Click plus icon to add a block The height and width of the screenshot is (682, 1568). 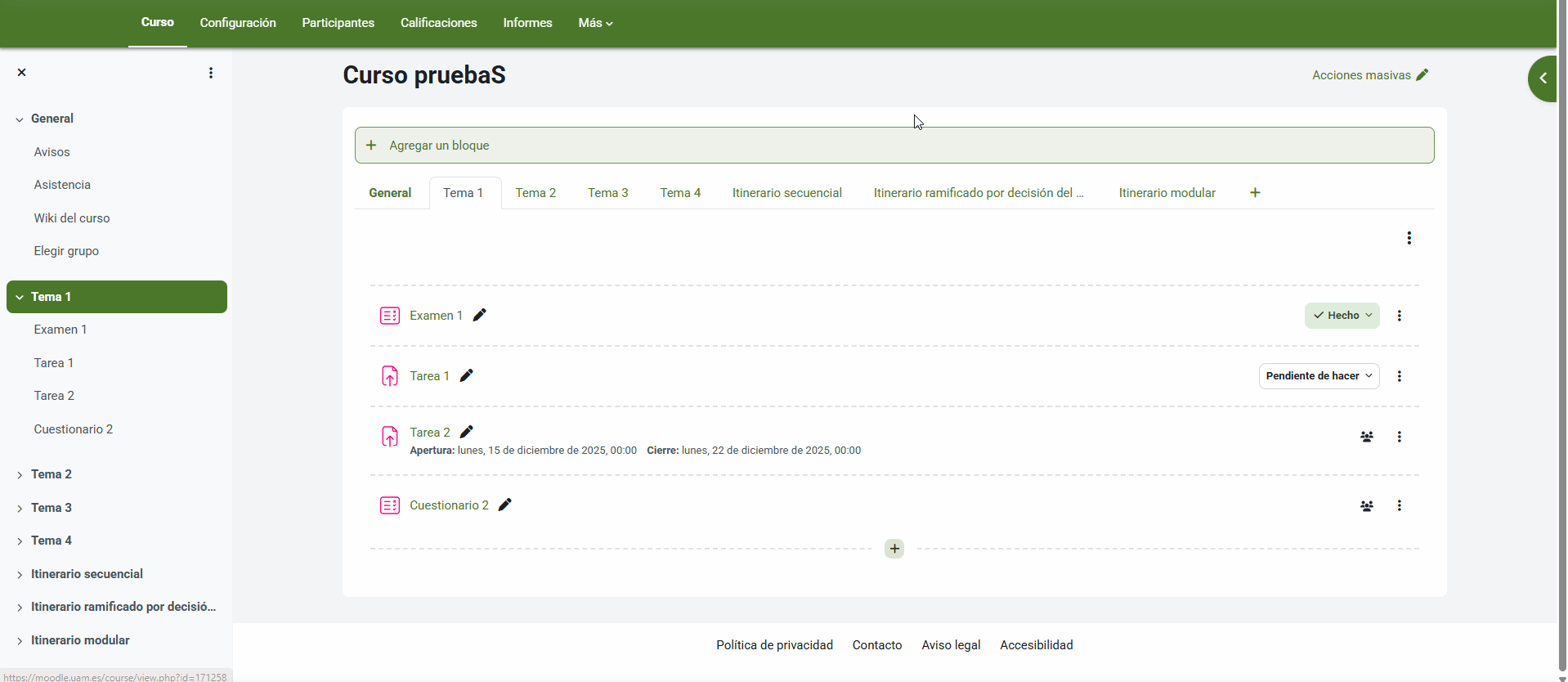pos(371,146)
